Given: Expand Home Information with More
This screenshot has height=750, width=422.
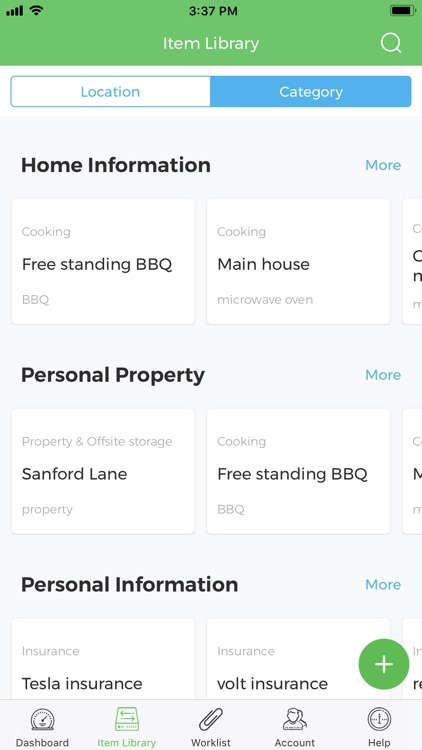Looking at the screenshot, I should (x=383, y=165).
